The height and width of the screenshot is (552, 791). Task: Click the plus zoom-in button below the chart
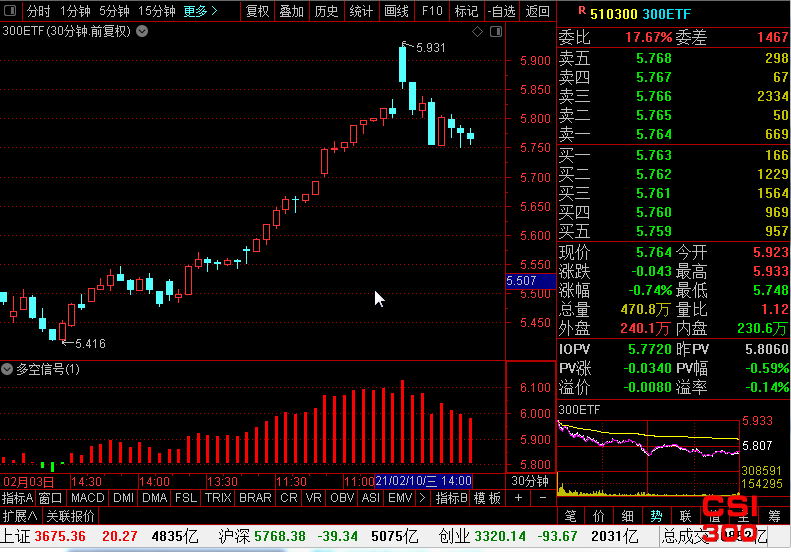518,498
